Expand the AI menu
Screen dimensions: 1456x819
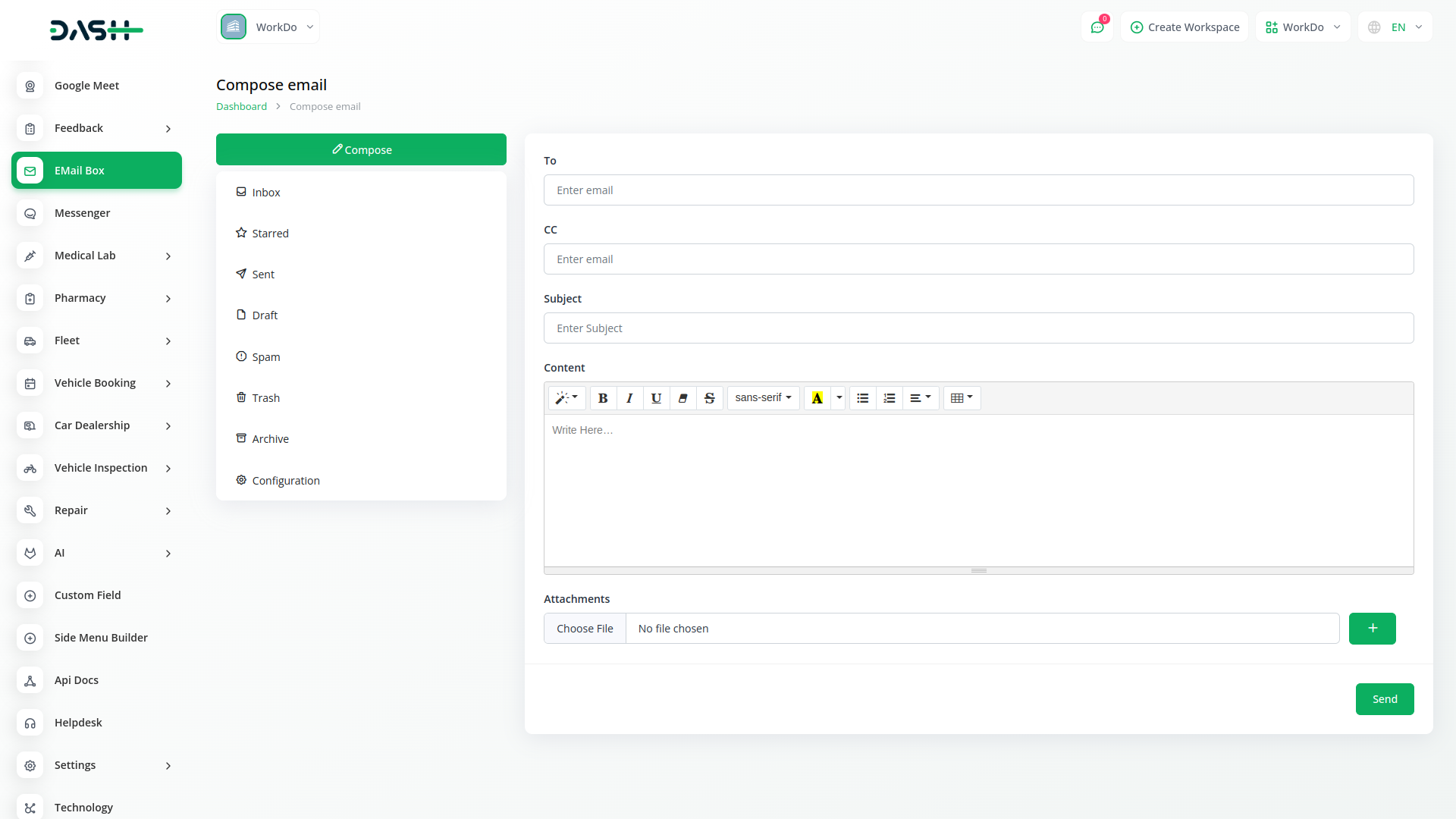[x=96, y=553]
